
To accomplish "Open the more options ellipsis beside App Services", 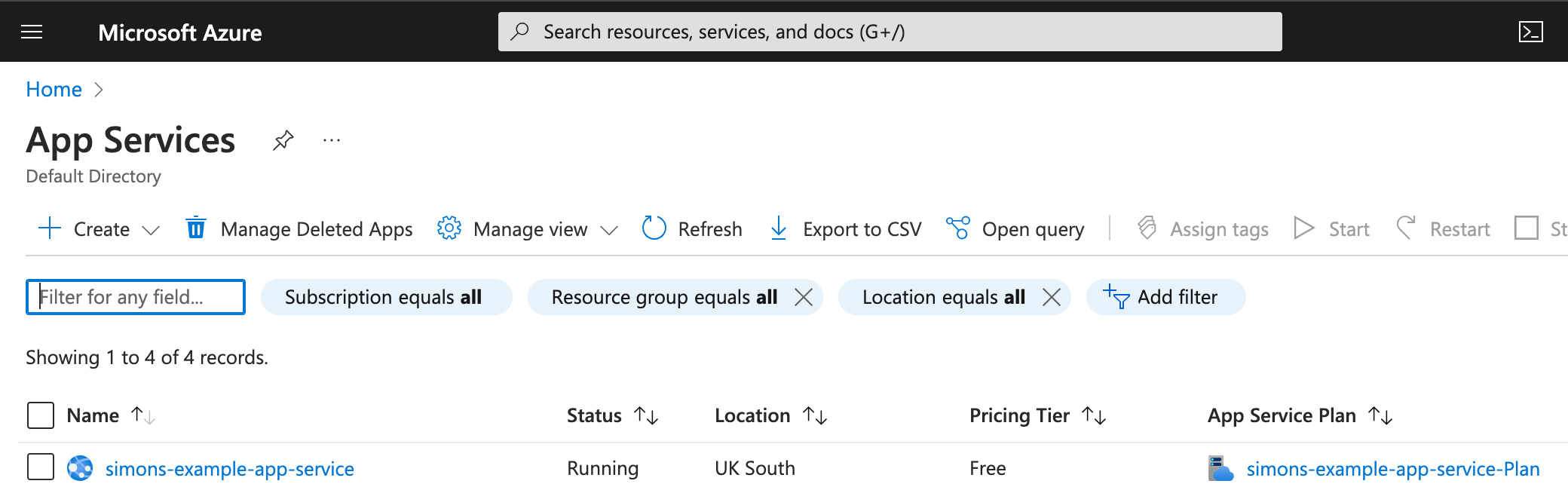I will click(332, 140).
